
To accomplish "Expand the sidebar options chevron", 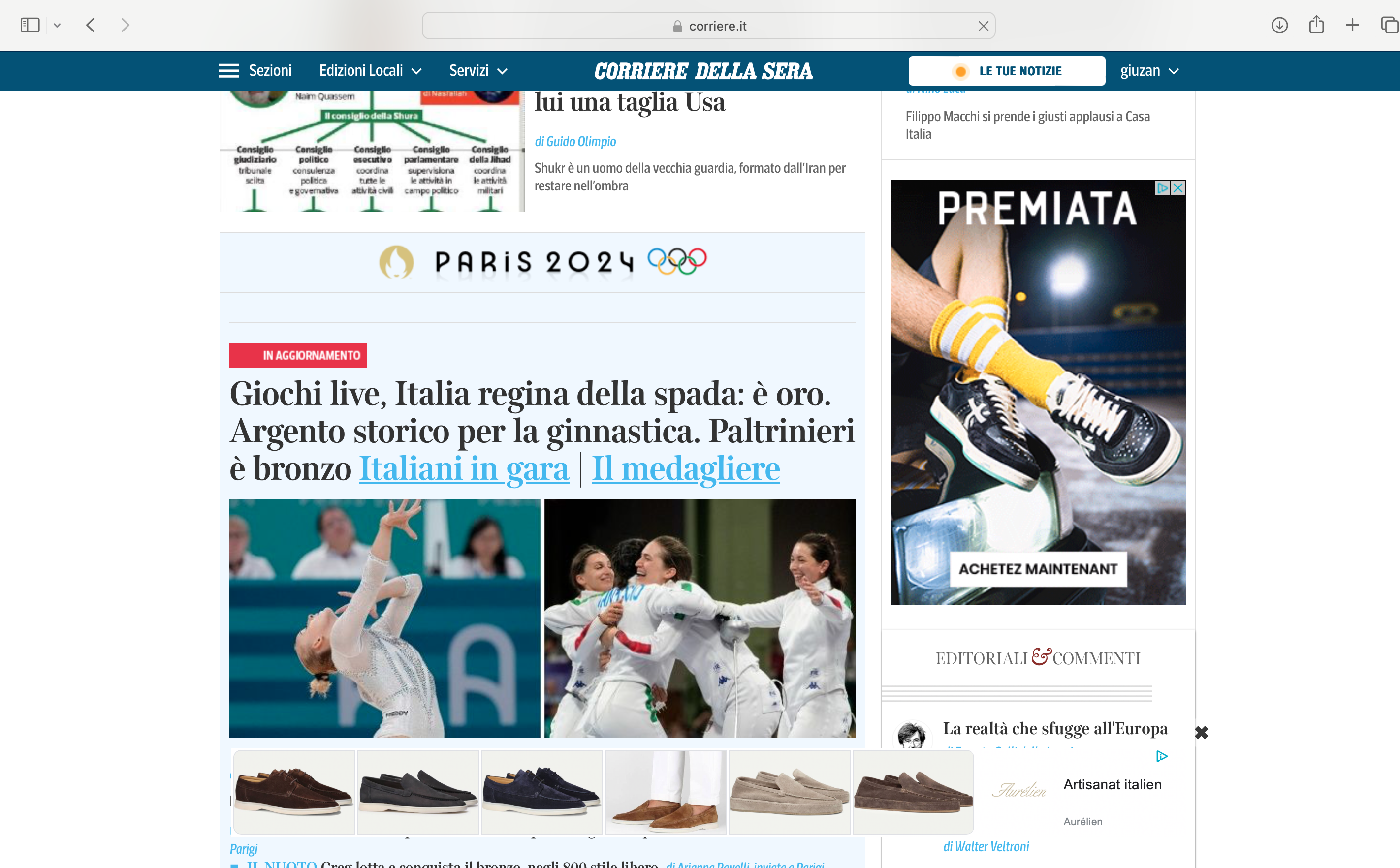I will tap(57, 25).
